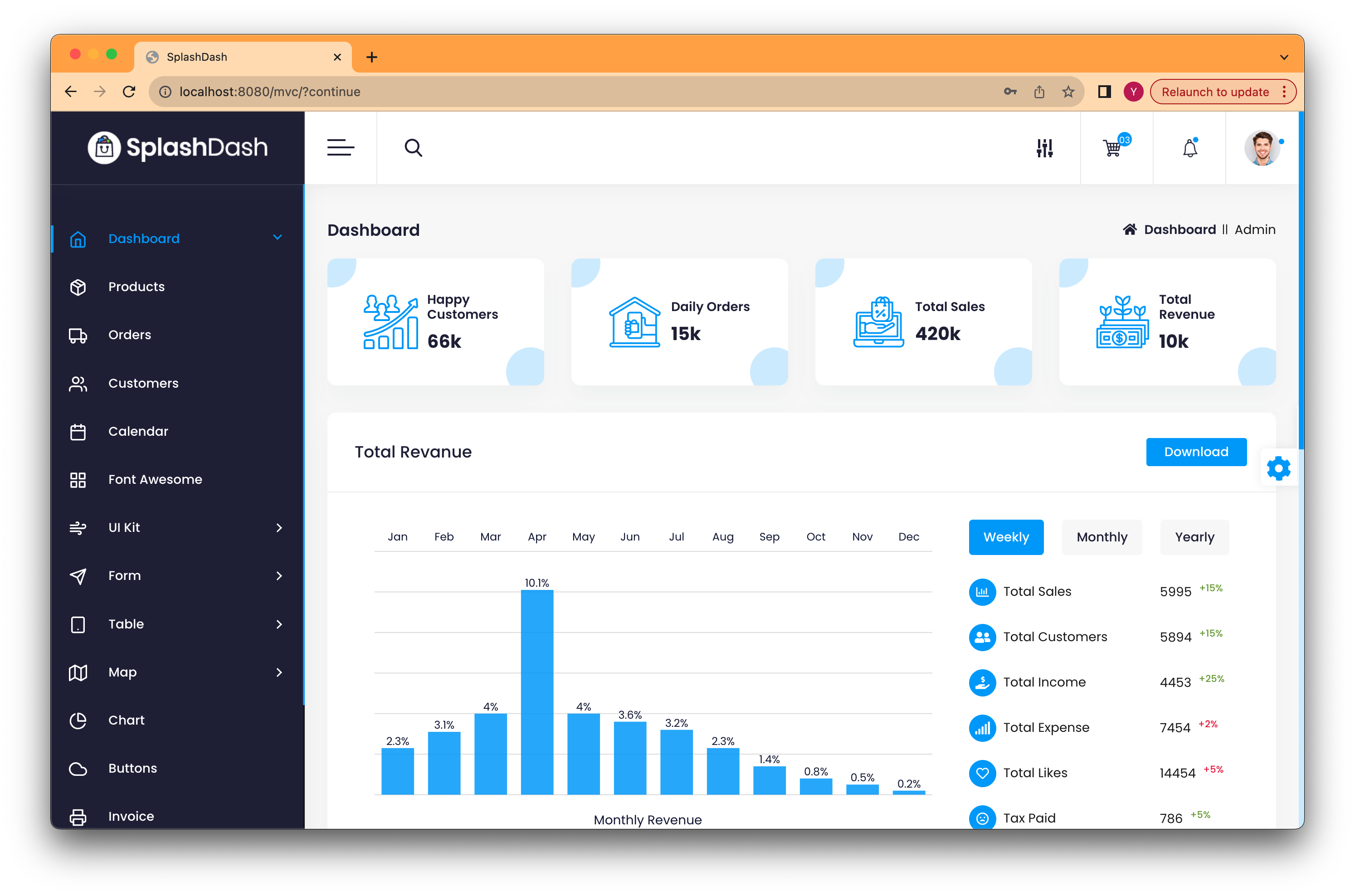Select the Weekly toggle button
Image resolution: width=1355 pixels, height=896 pixels.
[x=1006, y=537]
